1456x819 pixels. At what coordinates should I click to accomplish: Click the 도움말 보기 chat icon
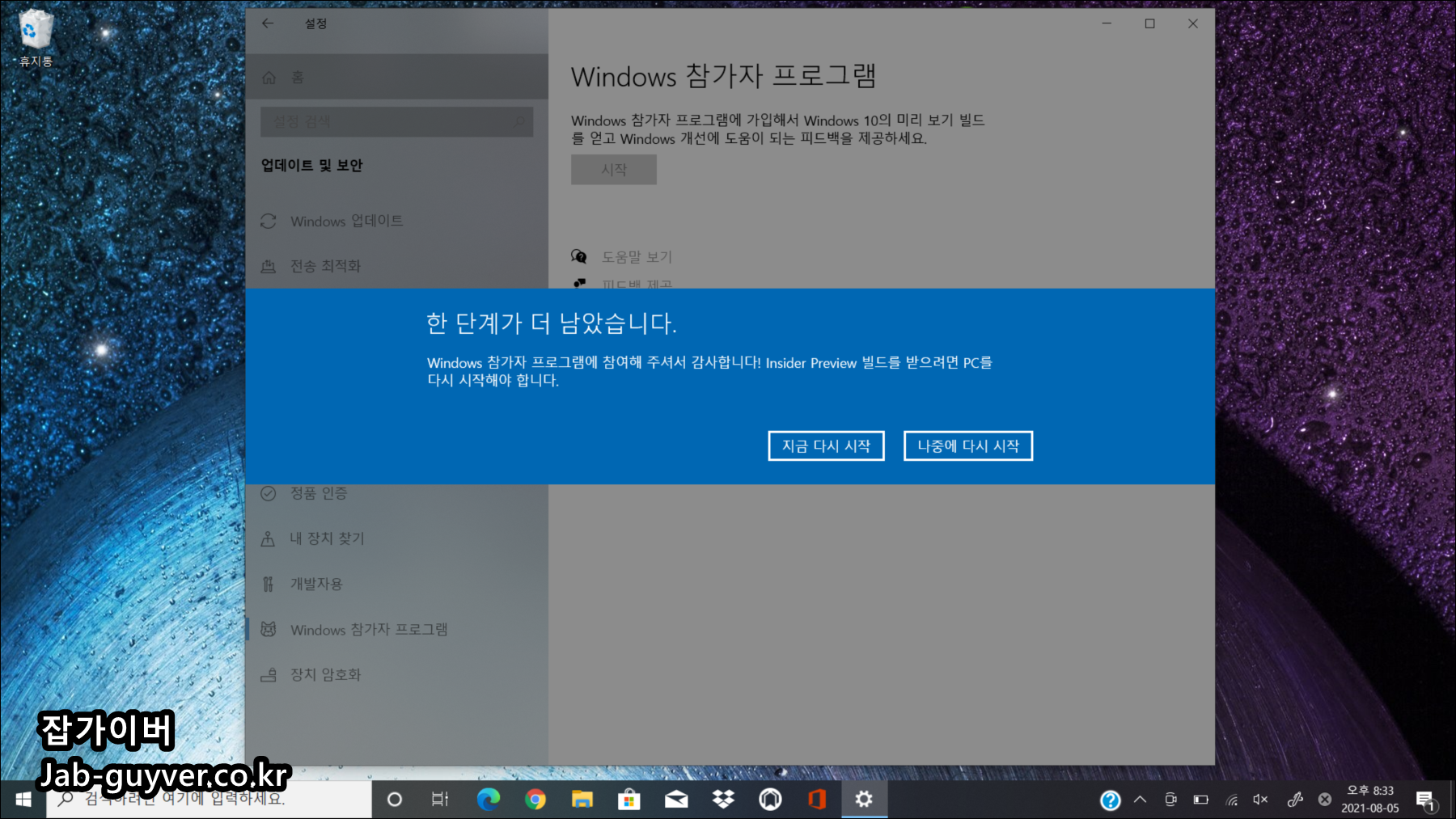point(579,256)
